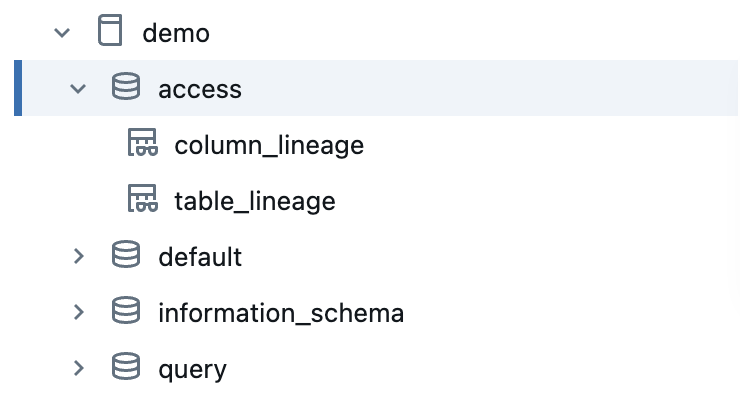Click the blue selection bar beside access
Viewport: 740px width, 404px height.
[17, 89]
